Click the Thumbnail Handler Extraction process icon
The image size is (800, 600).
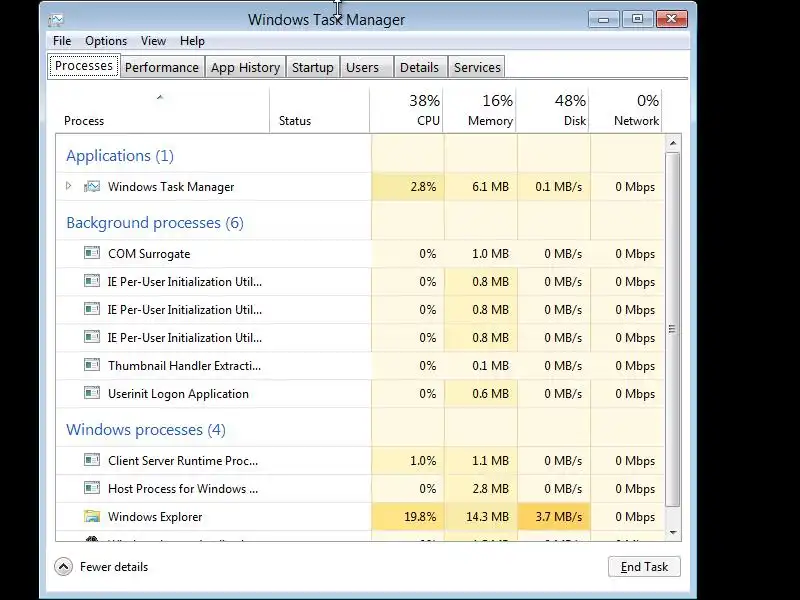coord(92,365)
